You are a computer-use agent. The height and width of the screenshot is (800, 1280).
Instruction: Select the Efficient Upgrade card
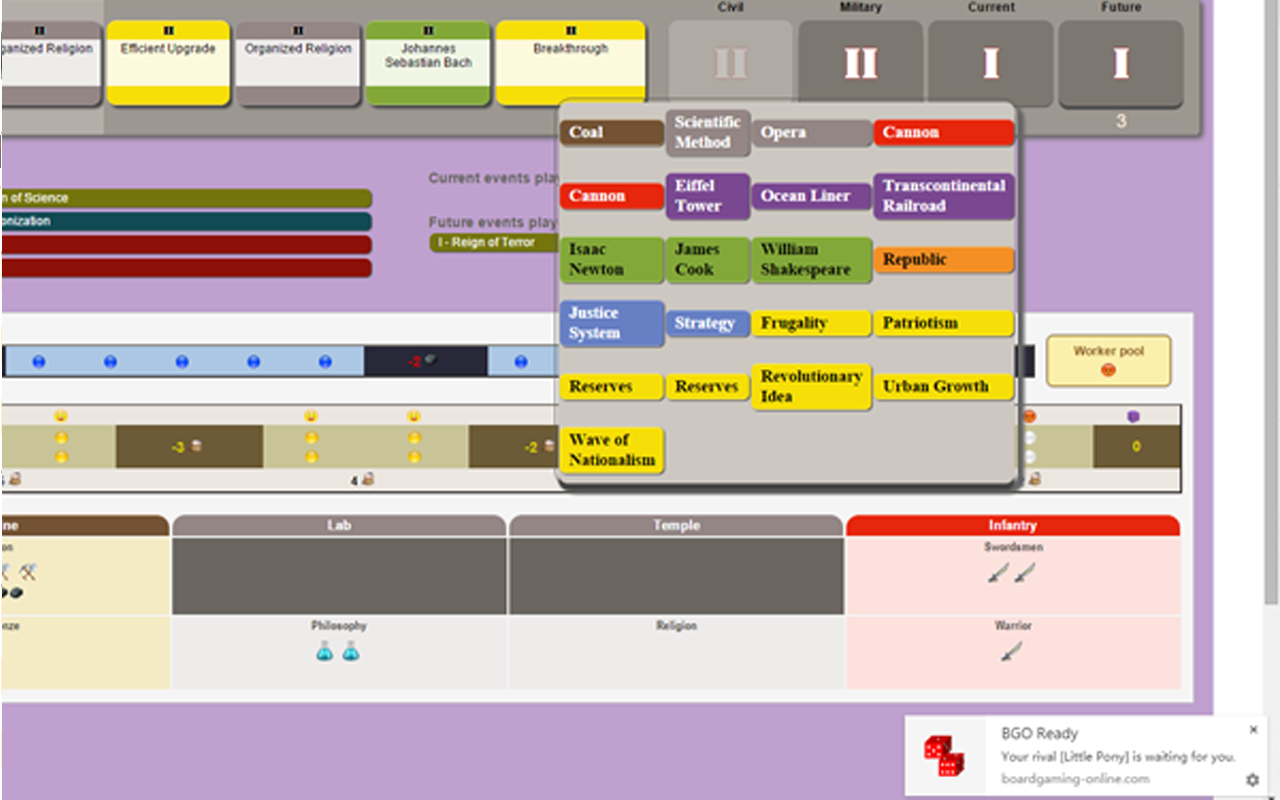pos(168,63)
